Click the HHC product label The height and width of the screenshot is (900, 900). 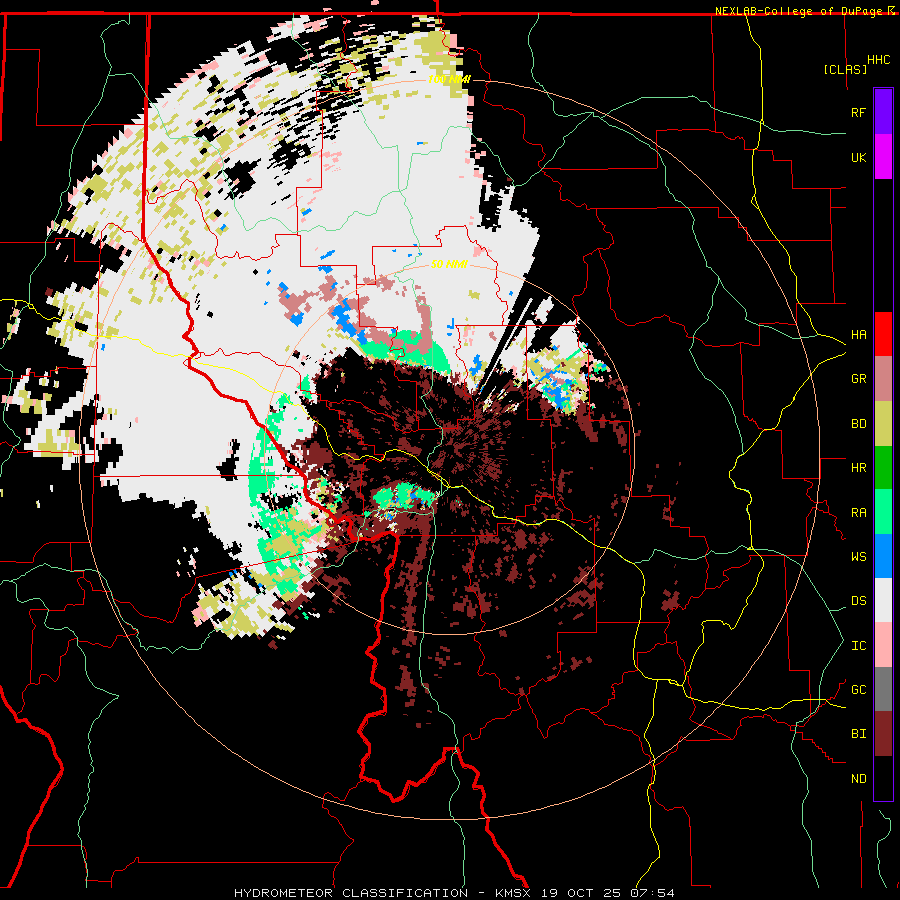tap(879, 60)
